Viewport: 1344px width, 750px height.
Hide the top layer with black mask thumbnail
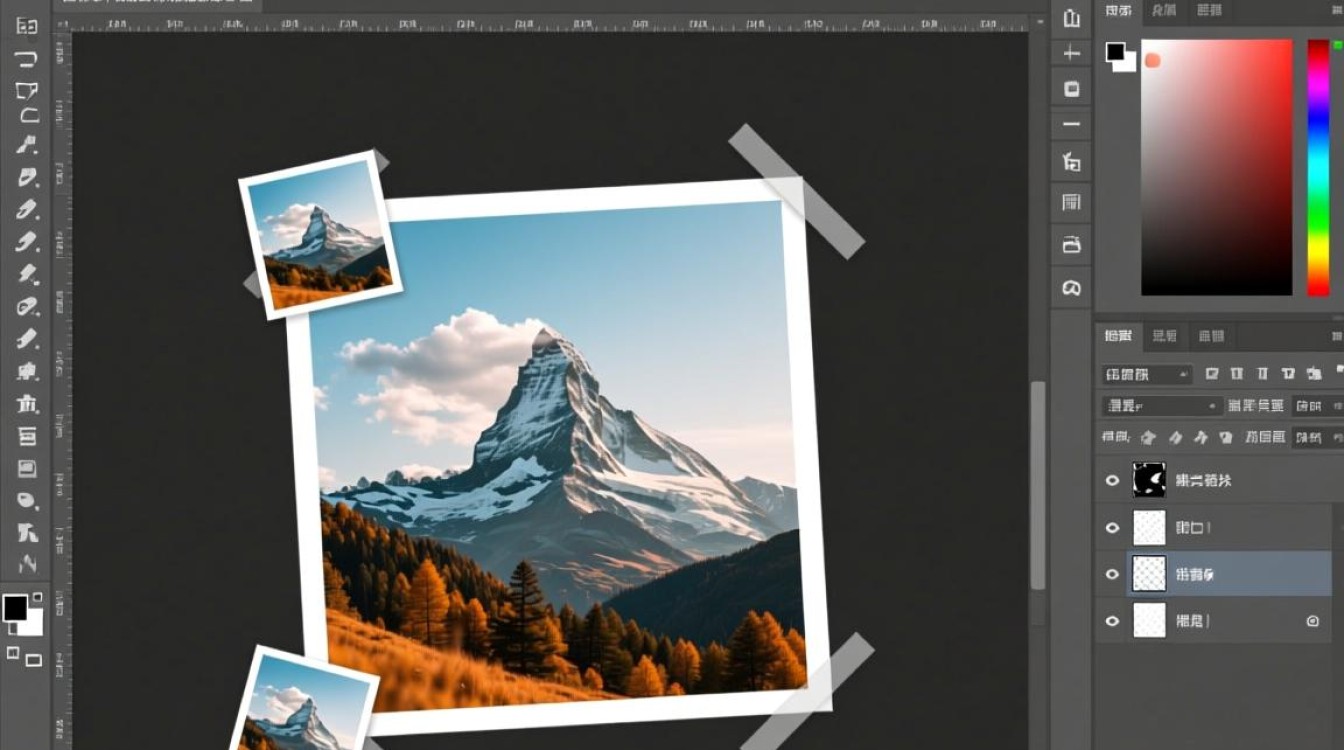(x=1112, y=481)
